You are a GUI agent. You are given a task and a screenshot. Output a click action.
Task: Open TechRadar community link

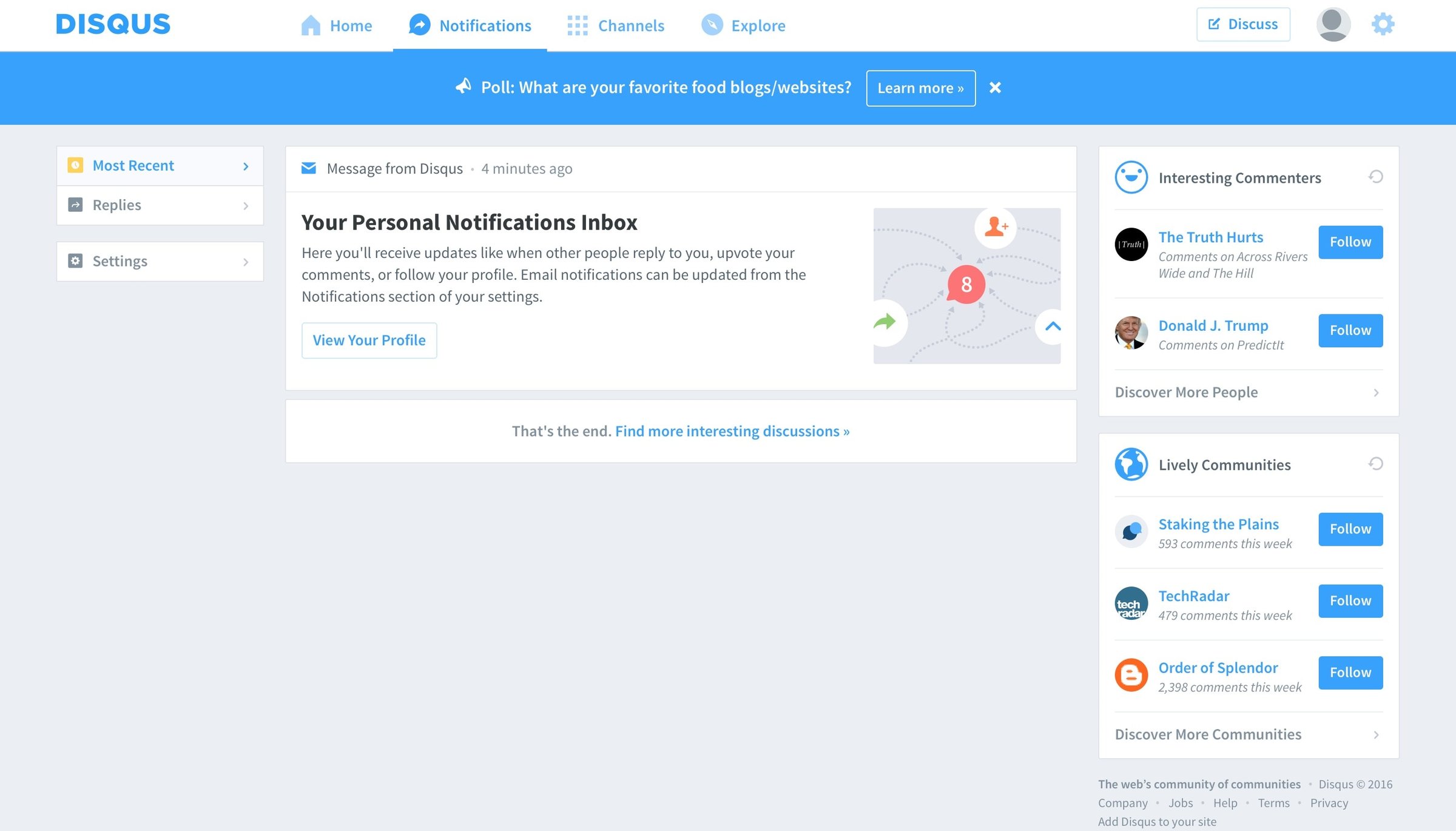tap(1194, 595)
